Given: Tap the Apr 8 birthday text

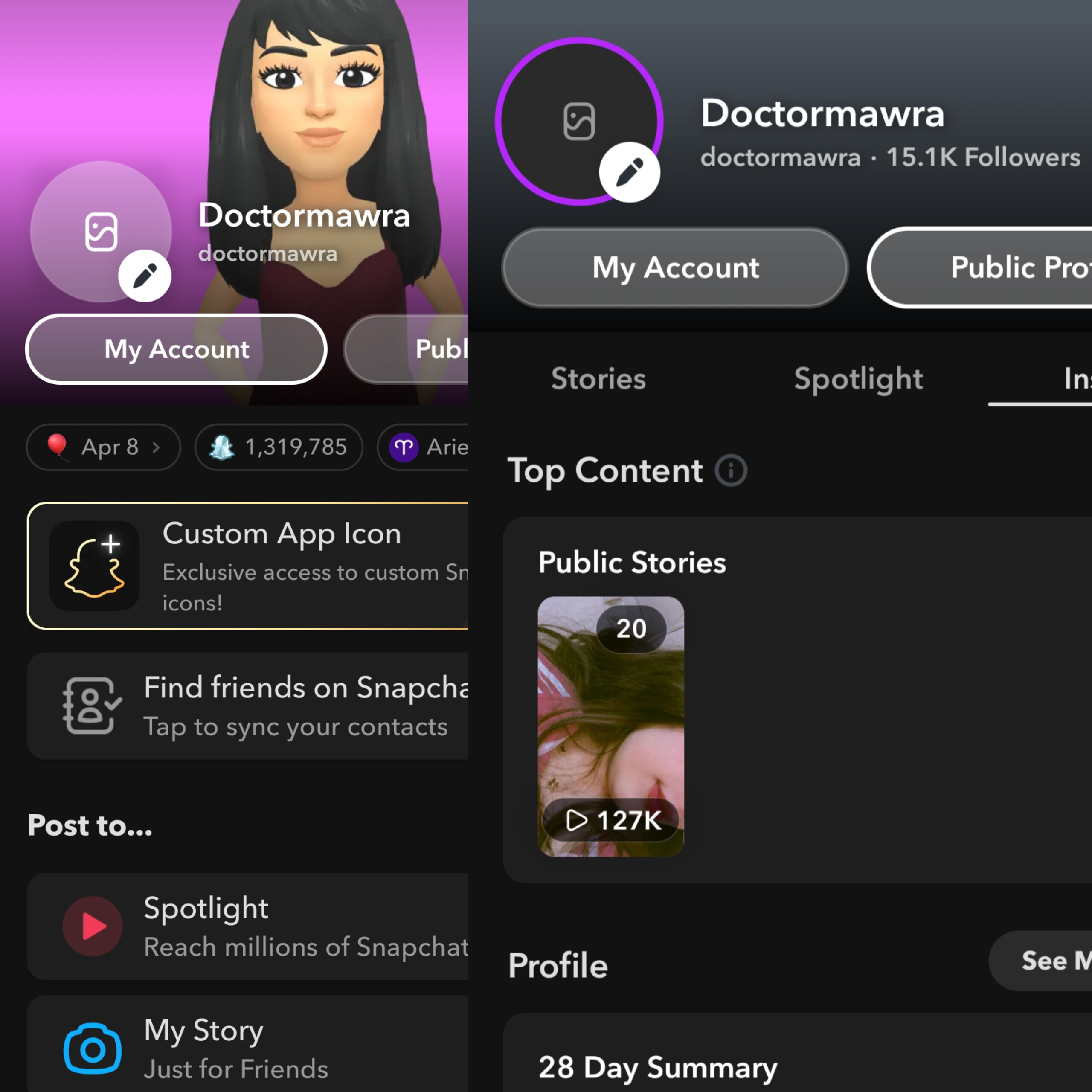Looking at the screenshot, I should [110, 447].
